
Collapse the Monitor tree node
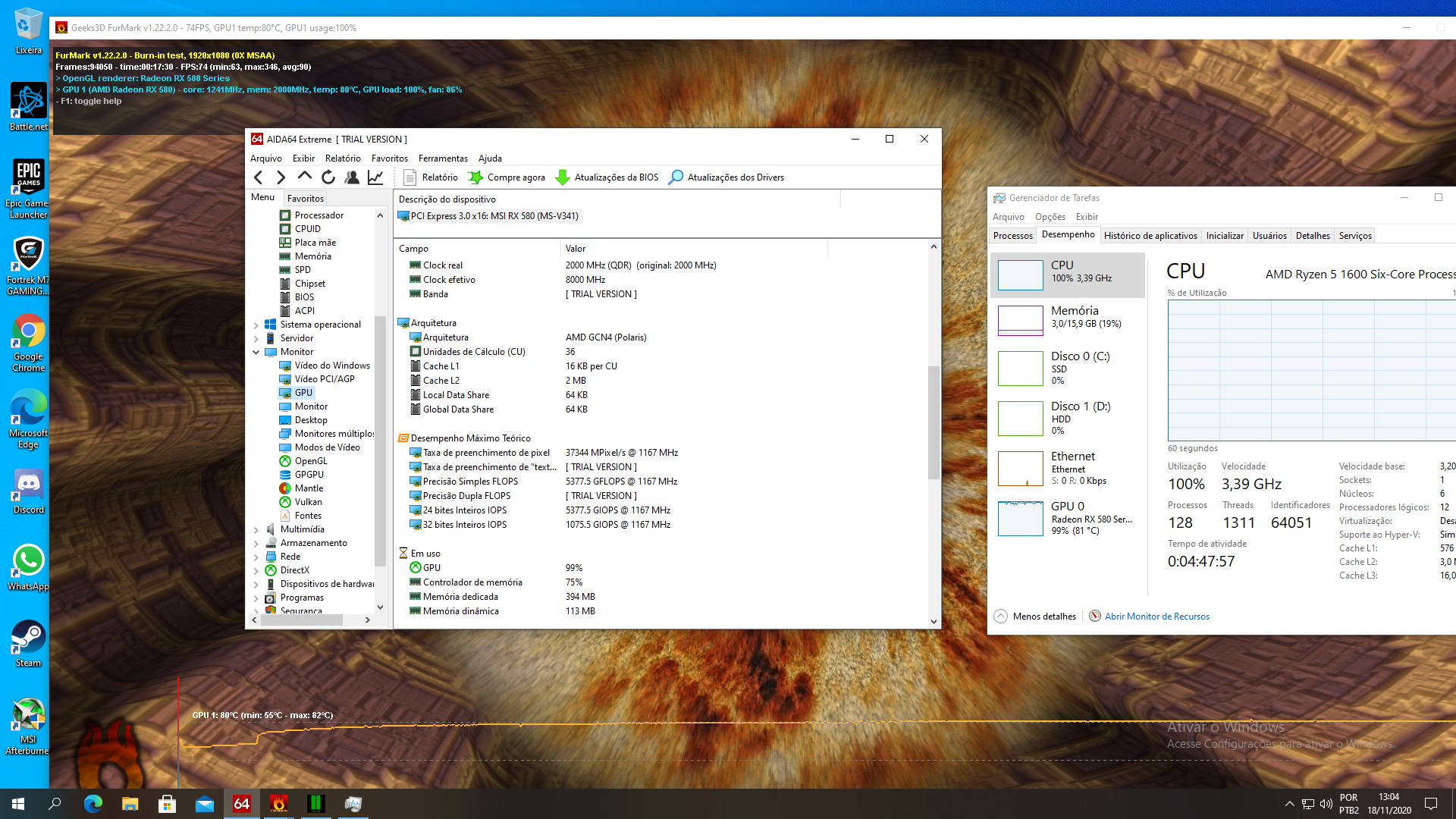pyautogui.click(x=256, y=352)
